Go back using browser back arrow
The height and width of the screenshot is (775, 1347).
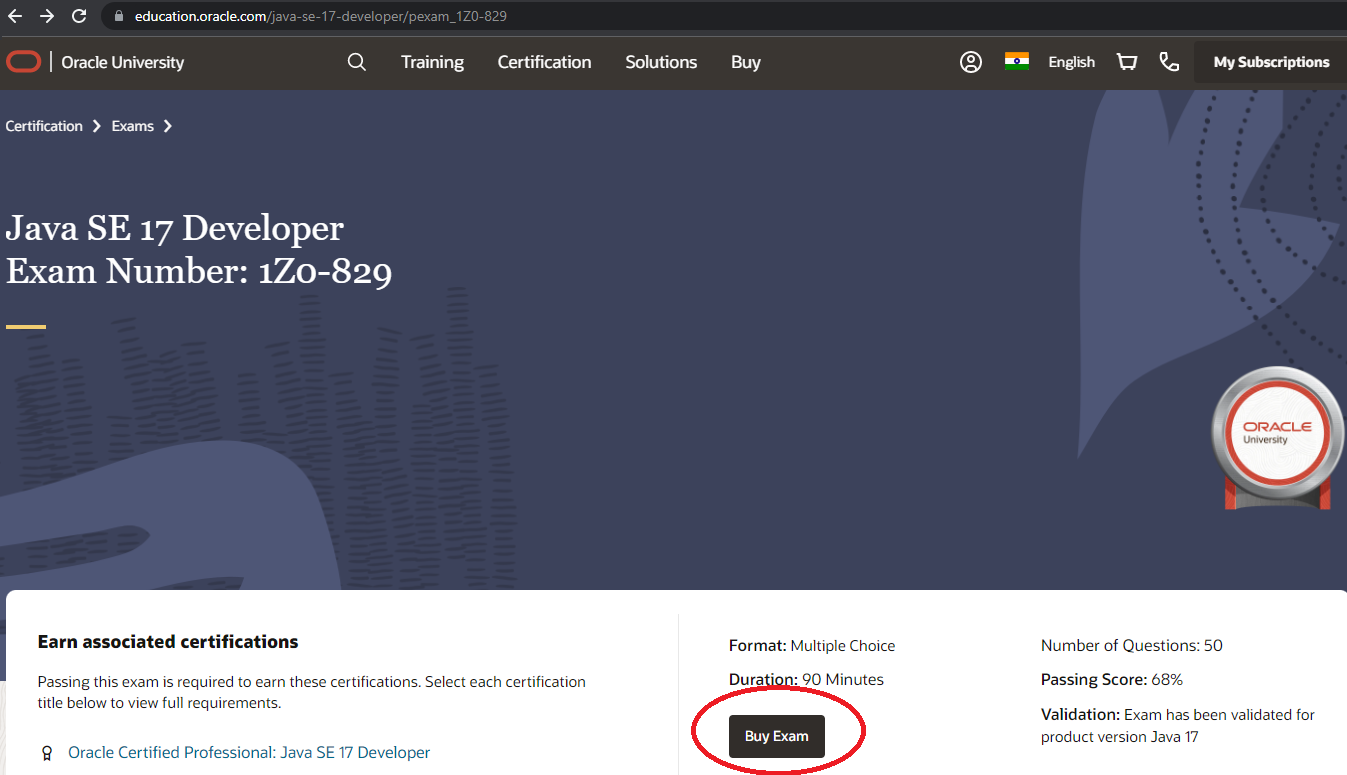pos(15,16)
